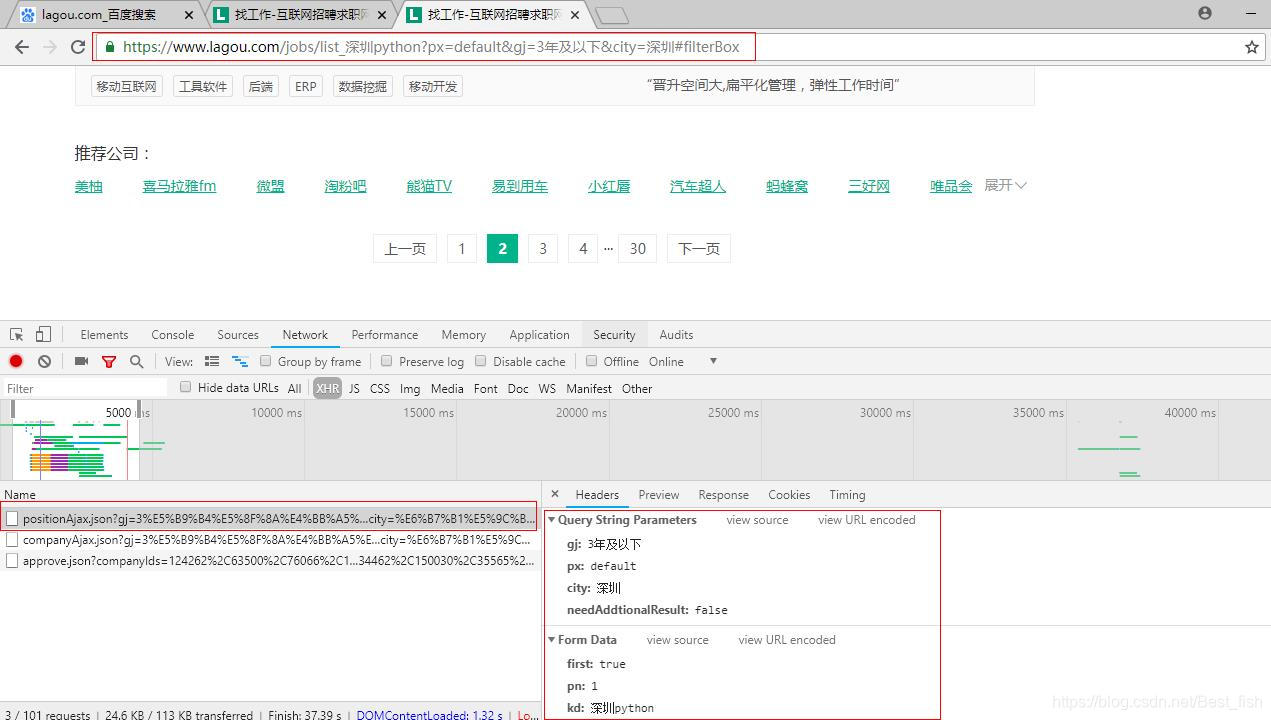Open the Application panel
1271x720 pixels.
point(539,334)
